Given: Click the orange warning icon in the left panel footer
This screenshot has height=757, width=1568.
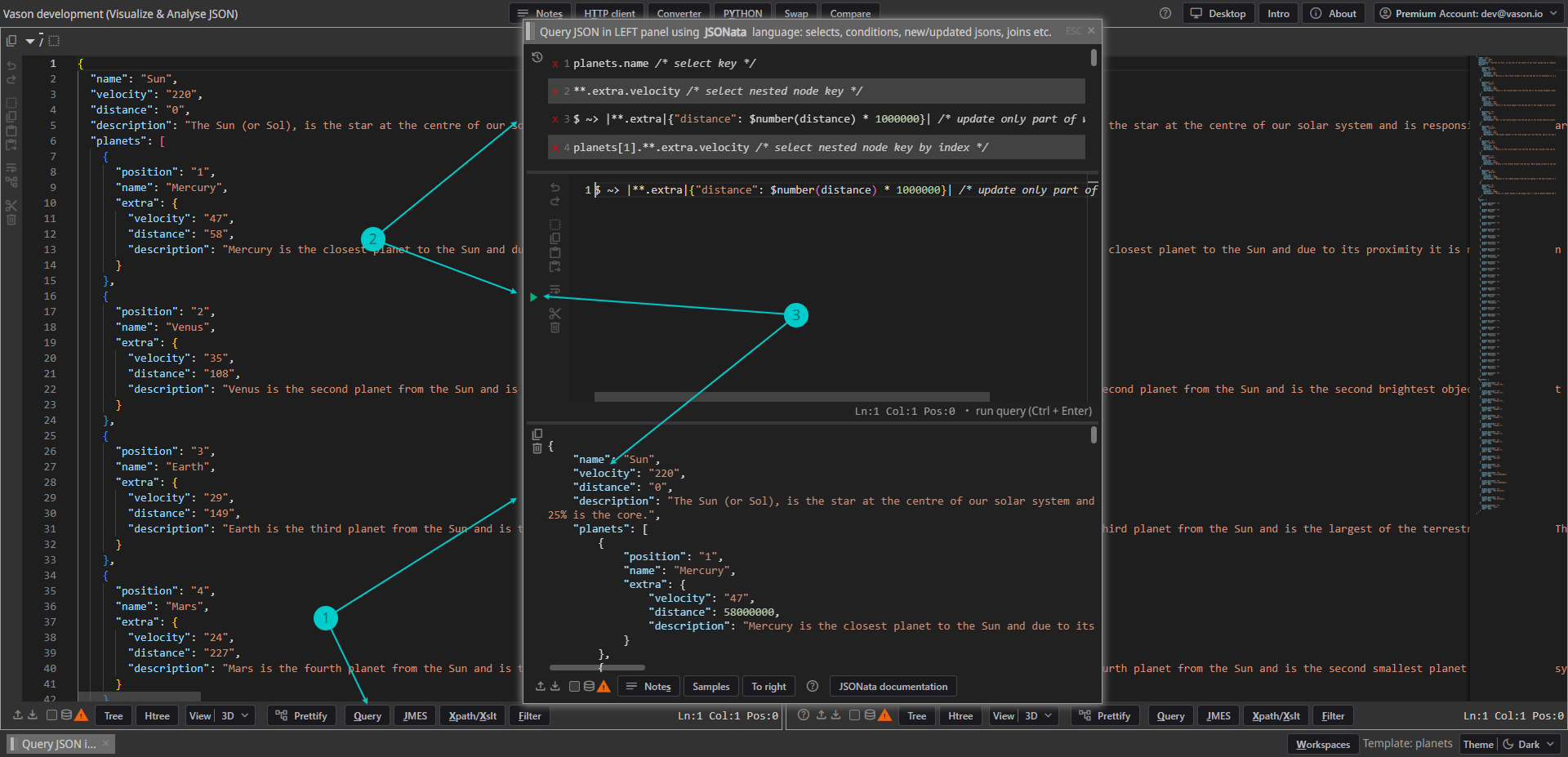Looking at the screenshot, I should (x=81, y=715).
